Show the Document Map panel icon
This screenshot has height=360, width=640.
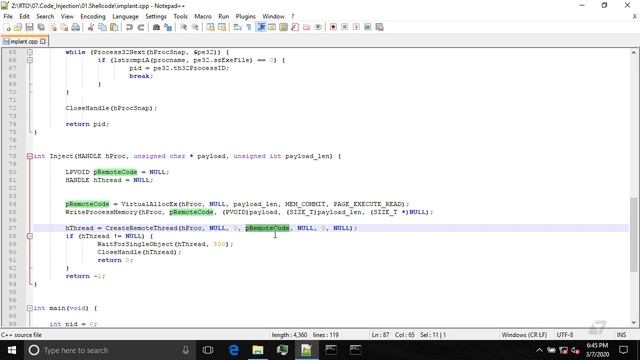tap(283, 27)
